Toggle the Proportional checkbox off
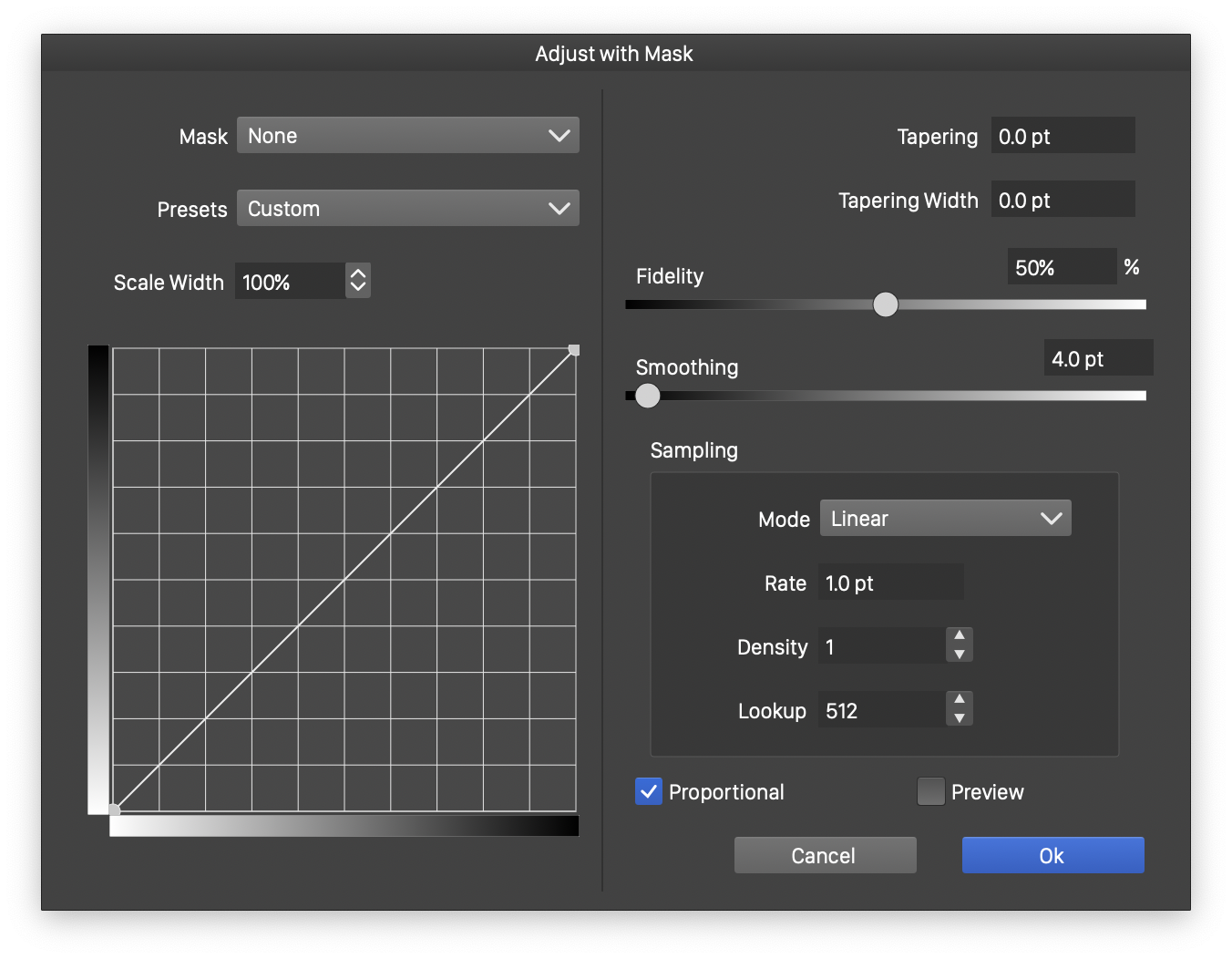Screen dimensions: 1232x959 click(x=649, y=791)
